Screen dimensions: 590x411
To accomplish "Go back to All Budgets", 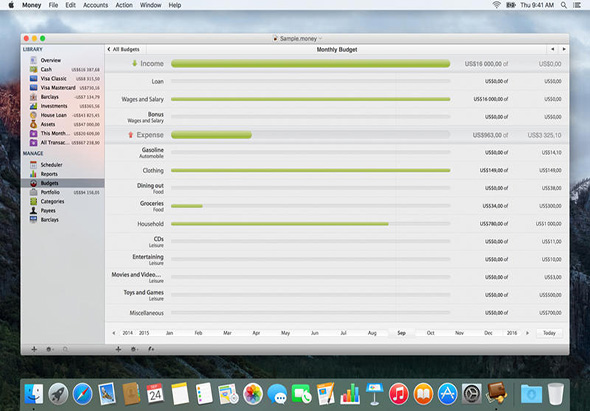I will (x=123, y=49).
